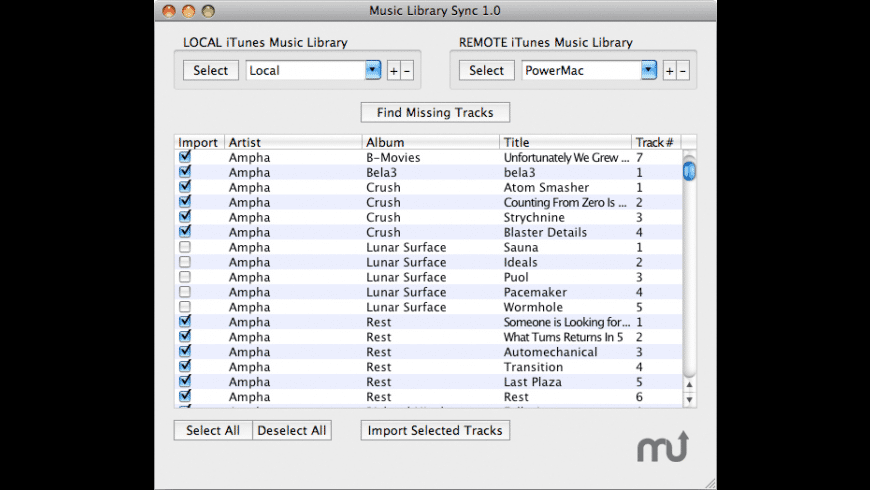Image resolution: width=870 pixels, height=490 pixels.
Task: Remove the local library with minus button
Action: point(407,71)
